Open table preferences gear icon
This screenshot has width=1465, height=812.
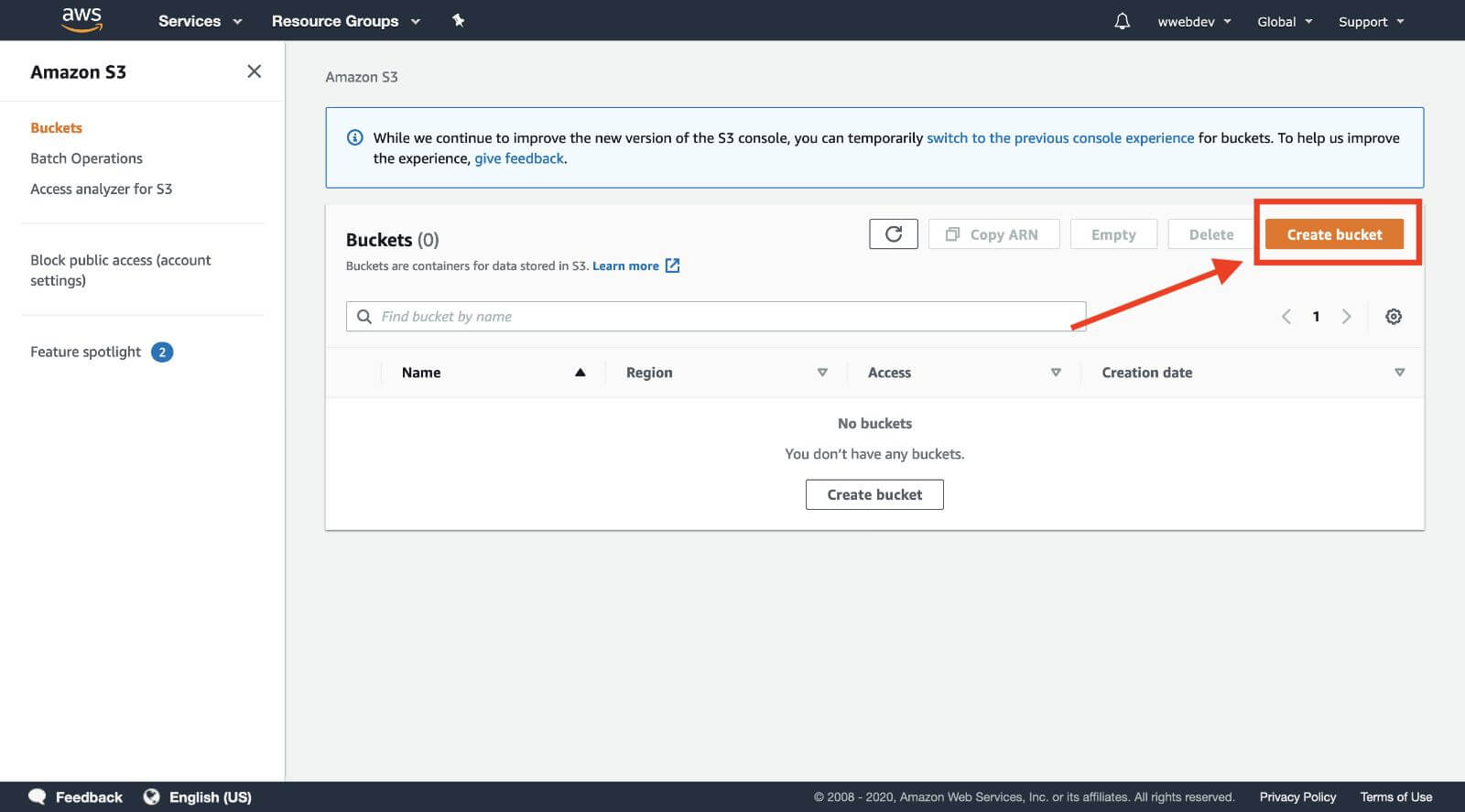(x=1394, y=317)
